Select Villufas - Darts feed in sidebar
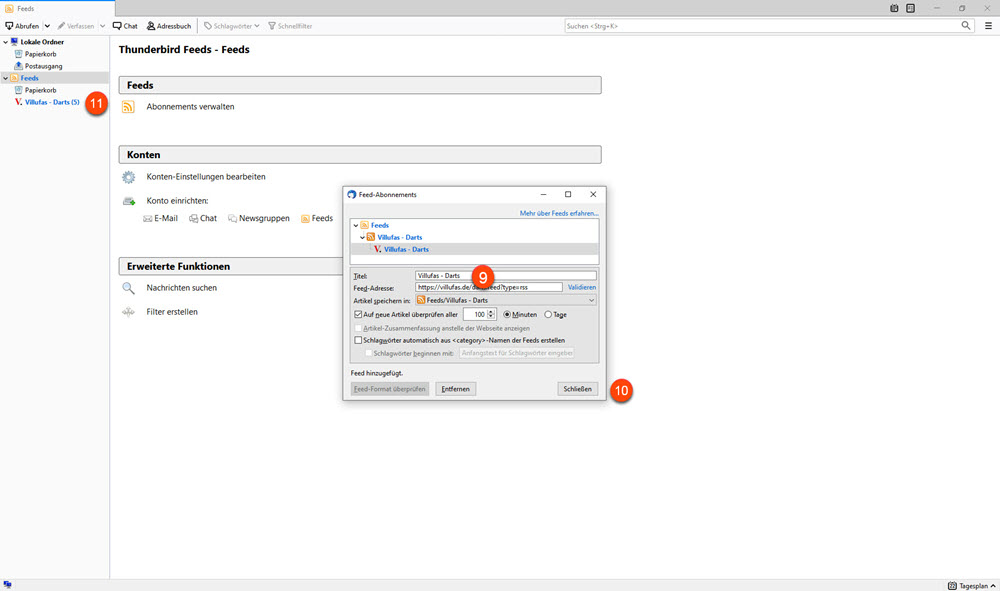1000x591 pixels. point(50,102)
